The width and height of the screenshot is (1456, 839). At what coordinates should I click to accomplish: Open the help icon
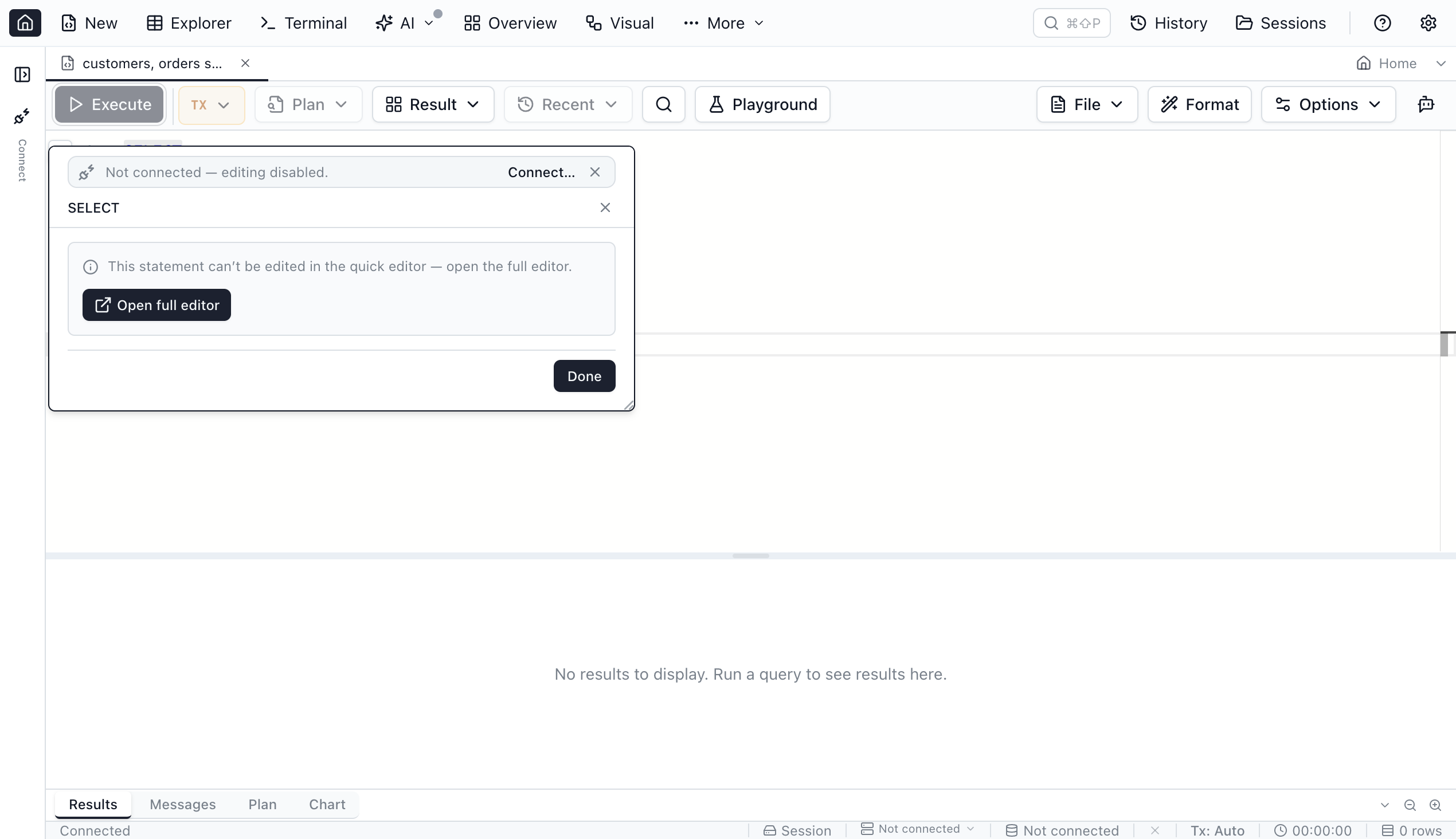[x=1382, y=23]
